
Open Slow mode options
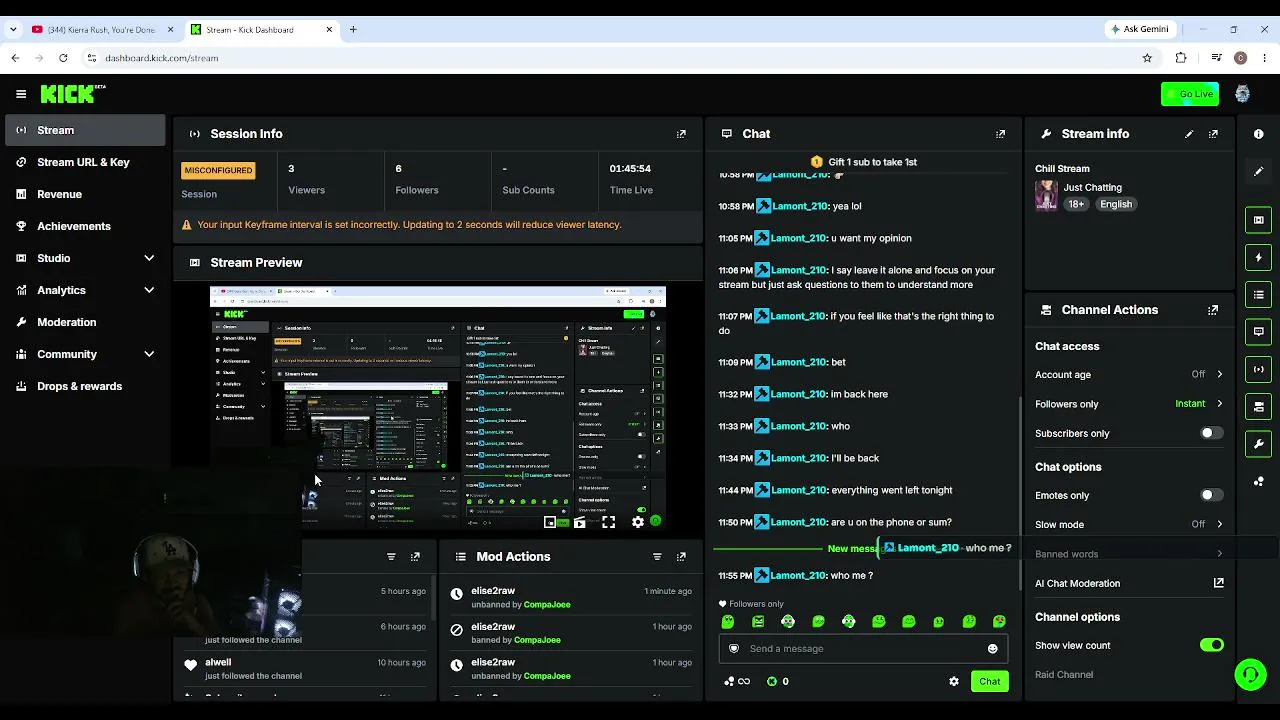point(1129,524)
